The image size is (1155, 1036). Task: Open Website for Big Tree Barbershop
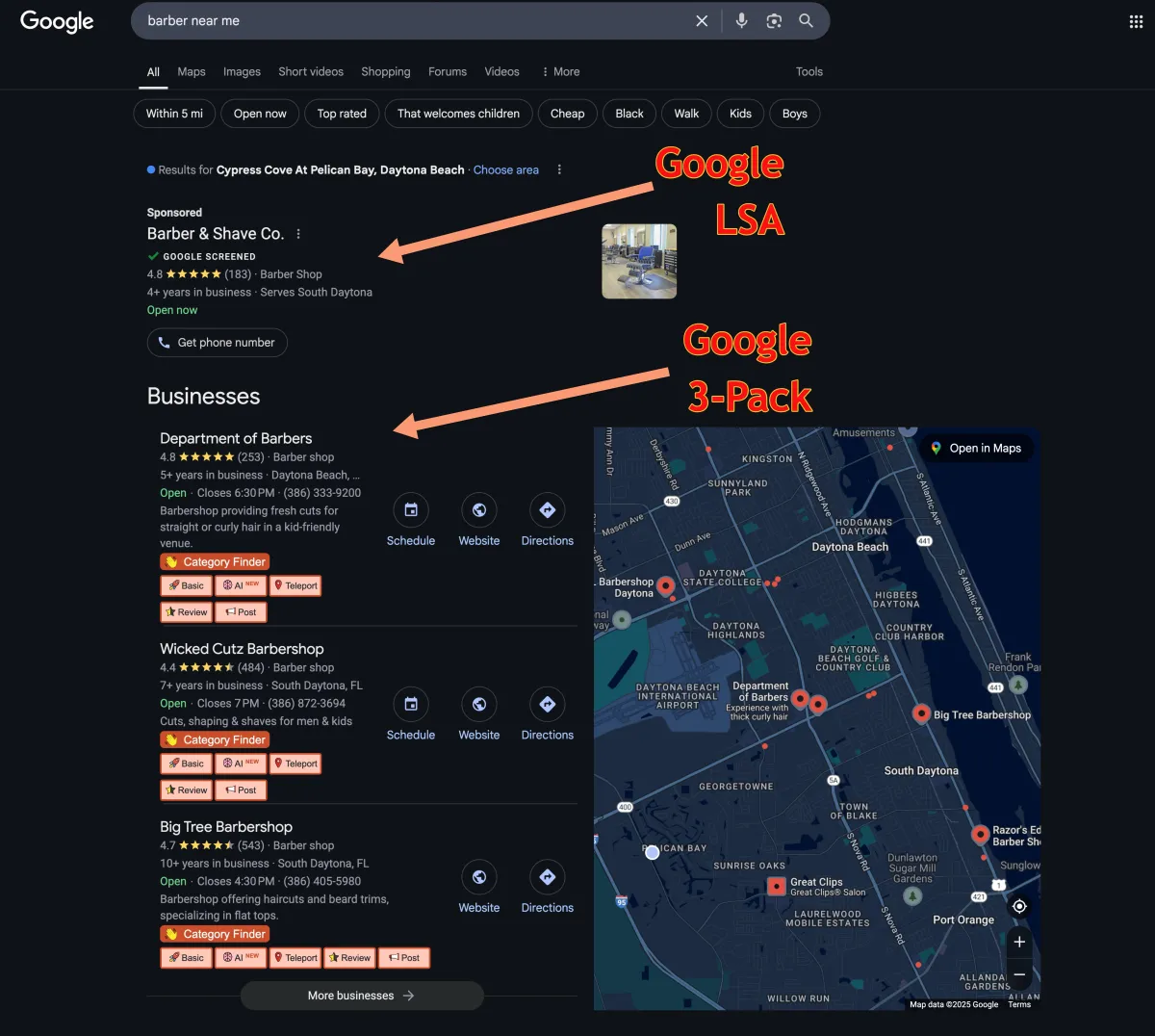pyautogui.click(x=479, y=877)
